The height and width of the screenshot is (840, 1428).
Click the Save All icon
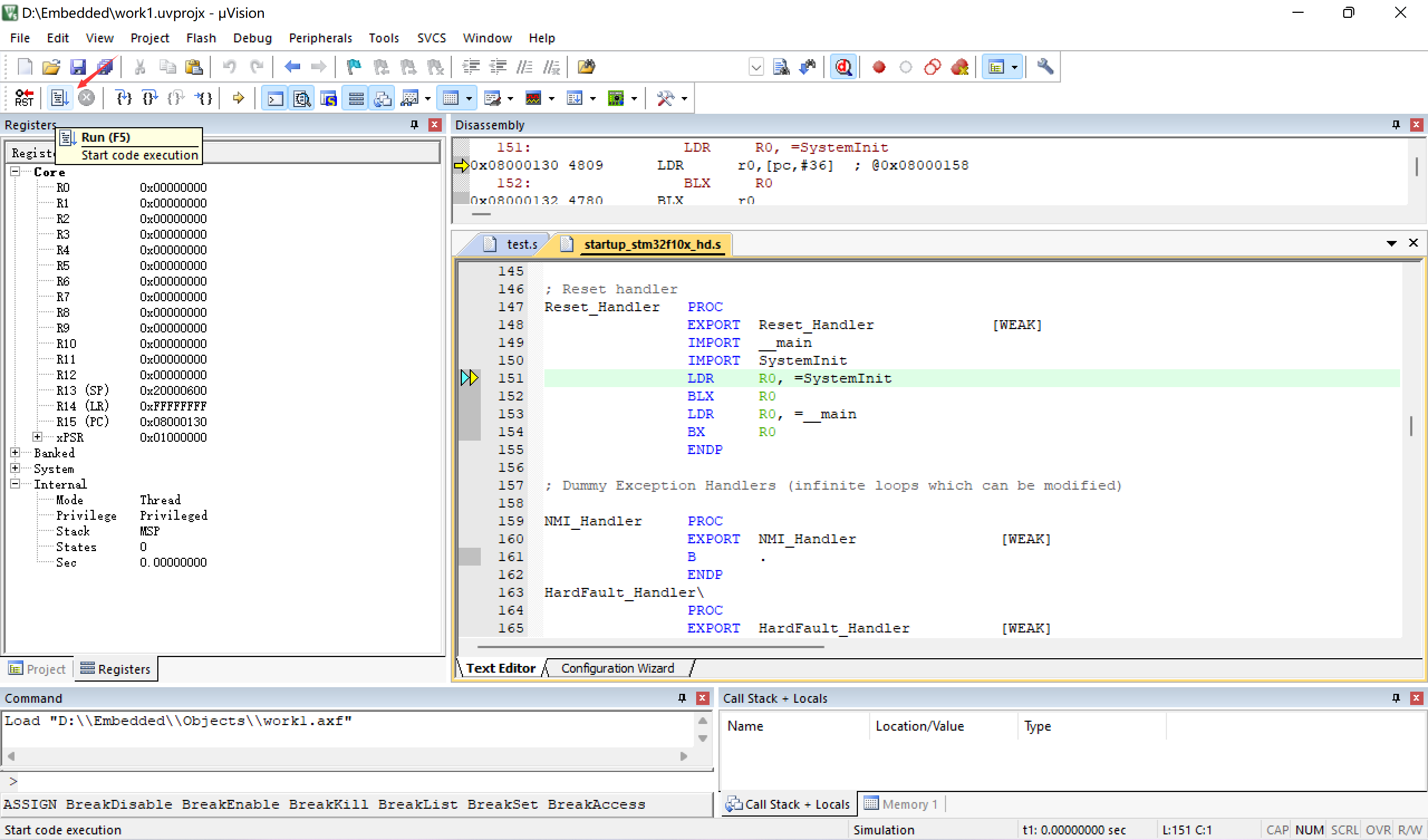point(105,67)
